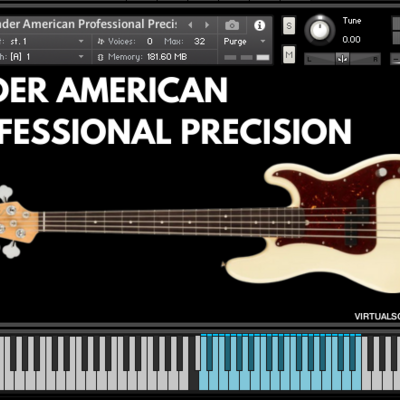This screenshot has height=400, width=400.
Task: Click the Tune knob
Action: (x=320, y=30)
